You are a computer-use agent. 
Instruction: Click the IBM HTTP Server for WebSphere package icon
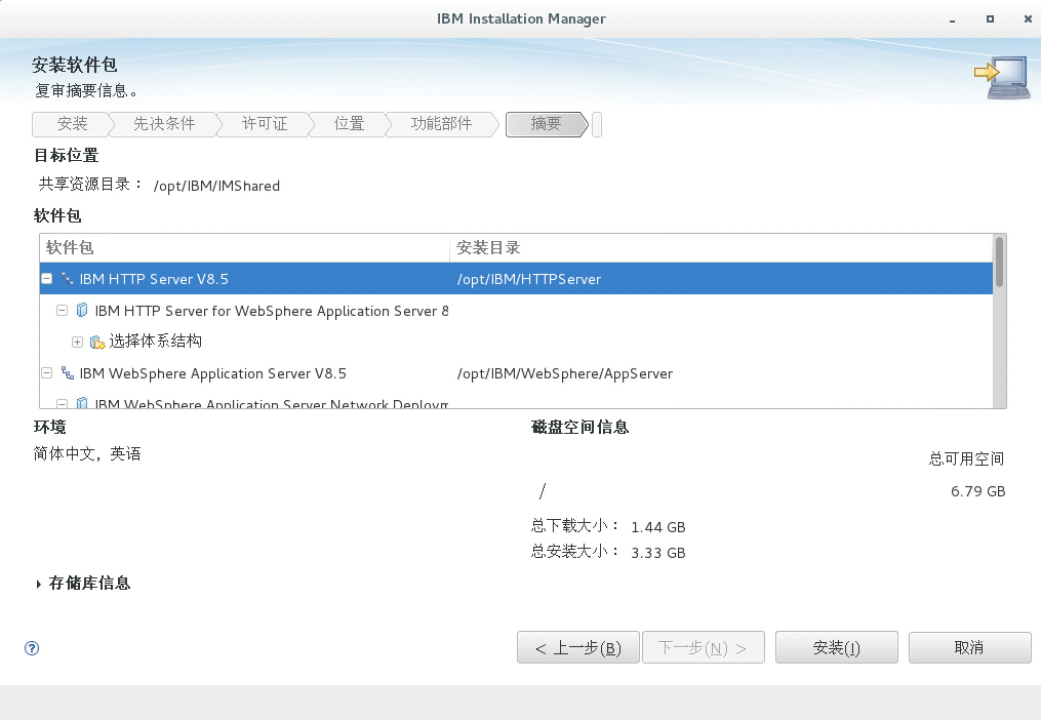tap(82, 311)
